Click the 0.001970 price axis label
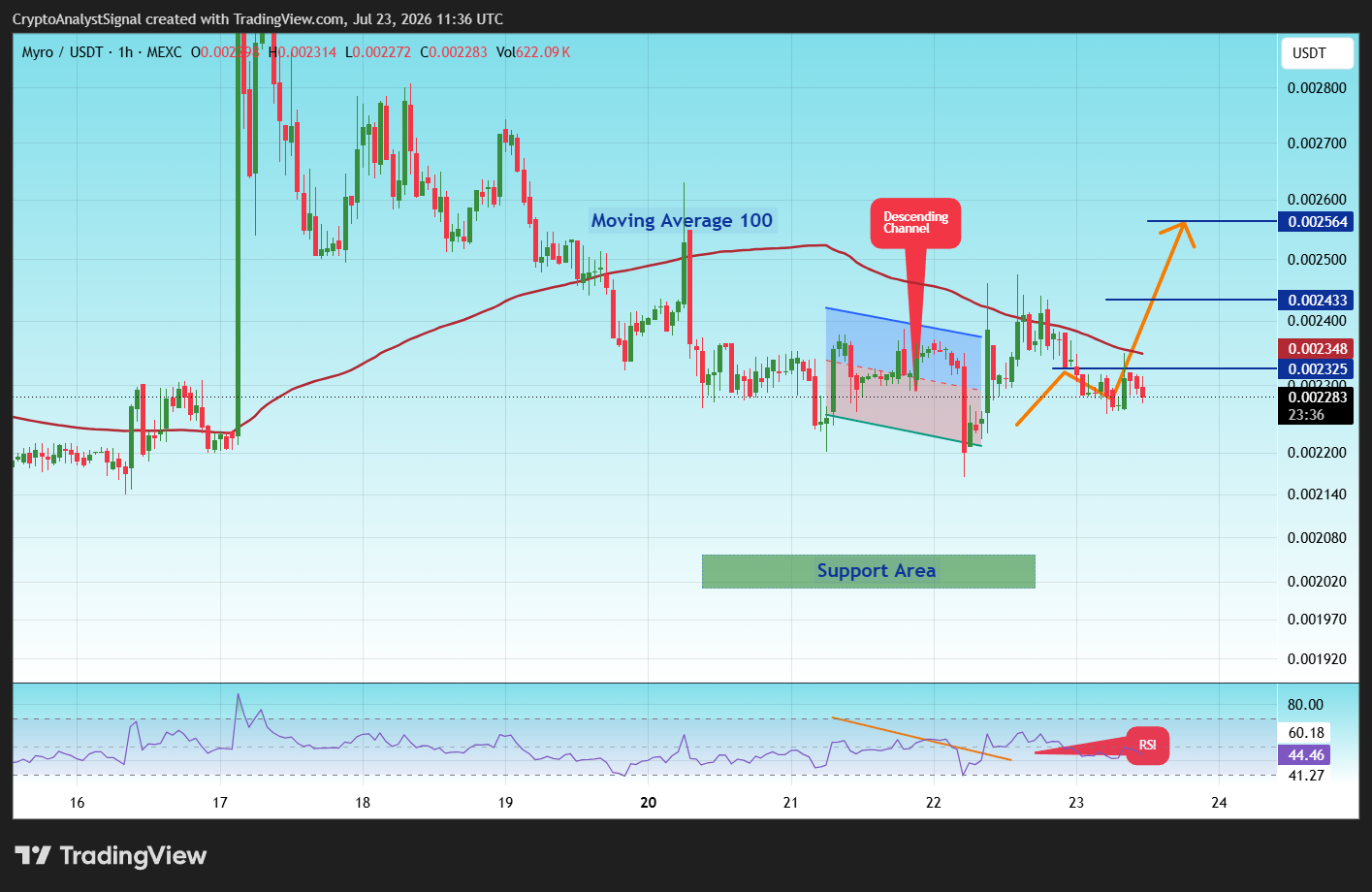This screenshot has height=892, width=1372. (x=1317, y=620)
